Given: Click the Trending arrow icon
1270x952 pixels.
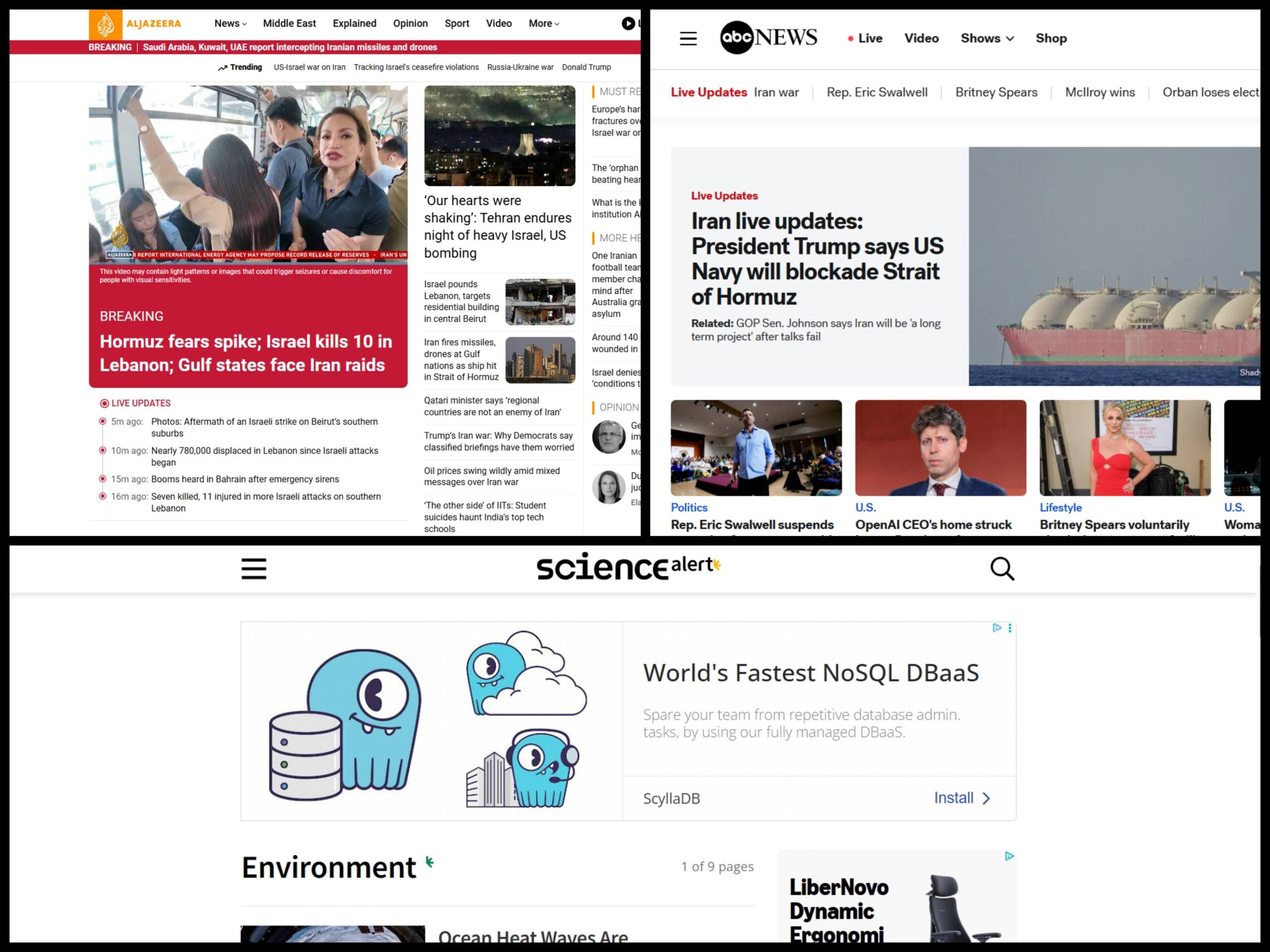Looking at the screenshot, I should [x=223, y=67].
